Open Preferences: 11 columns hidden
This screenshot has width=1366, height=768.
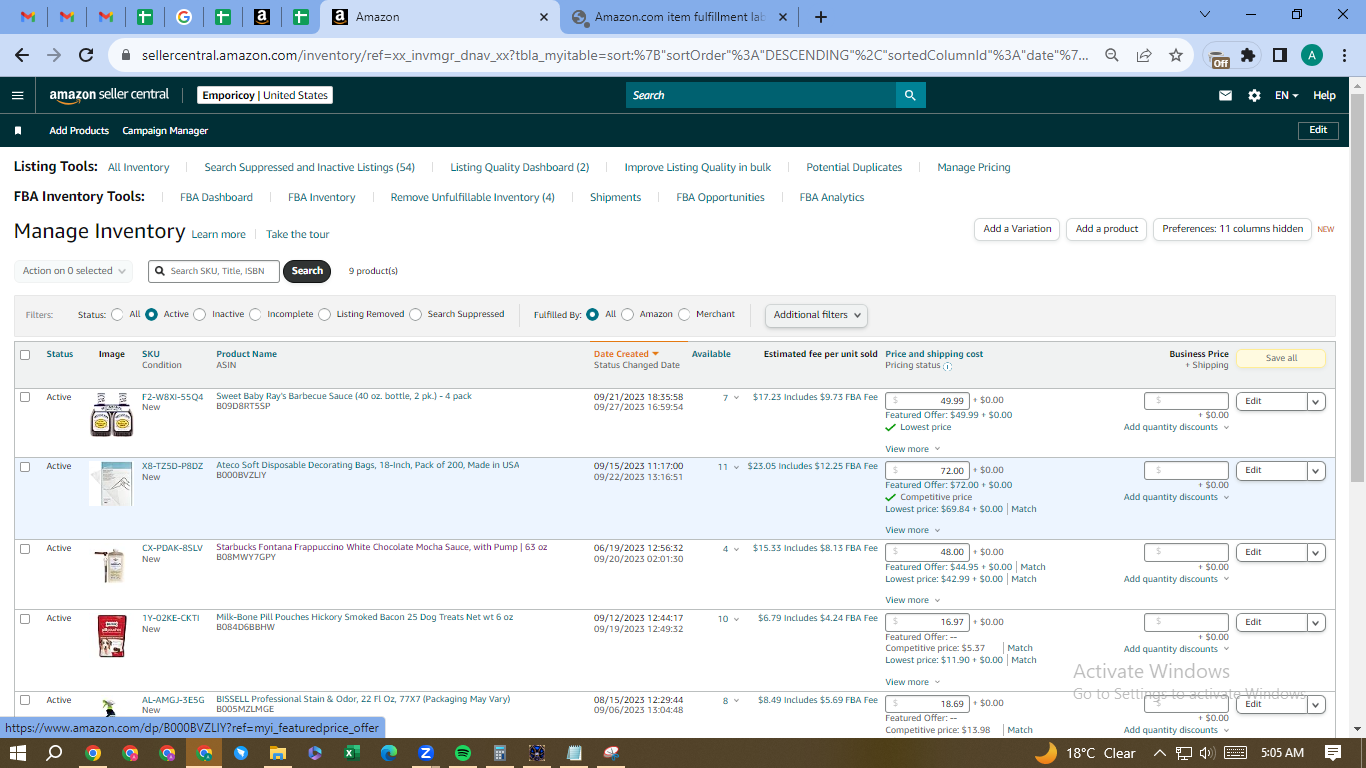[x=1232, y=229]
